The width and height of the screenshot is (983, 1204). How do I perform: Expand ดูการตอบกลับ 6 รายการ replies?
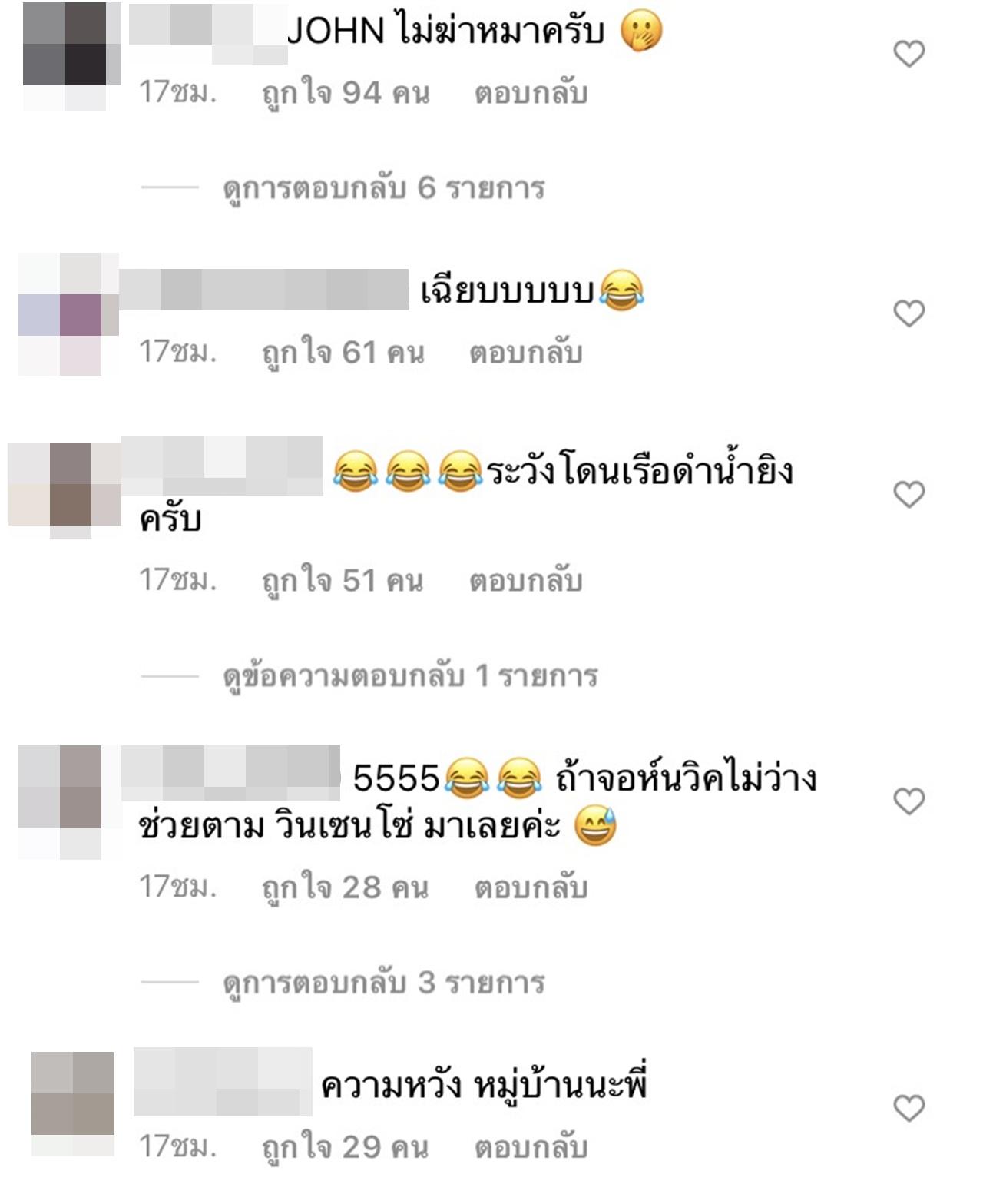384,187
